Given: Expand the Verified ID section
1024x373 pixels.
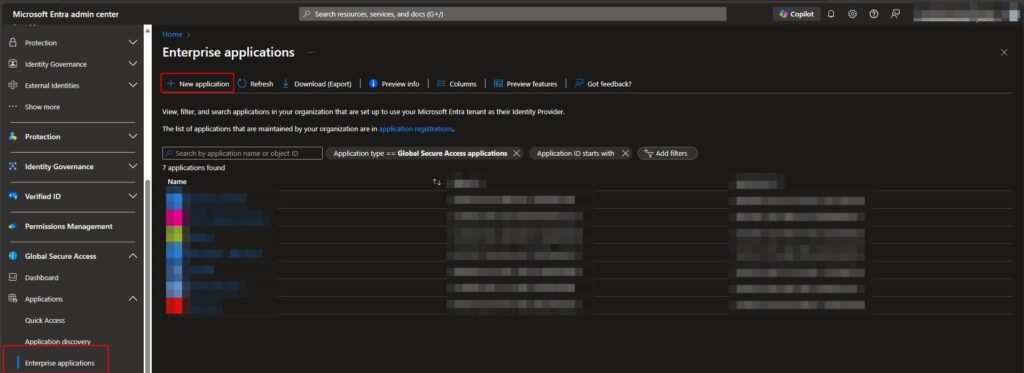Looking at the screenshot, I should click(x=133, y=196).
